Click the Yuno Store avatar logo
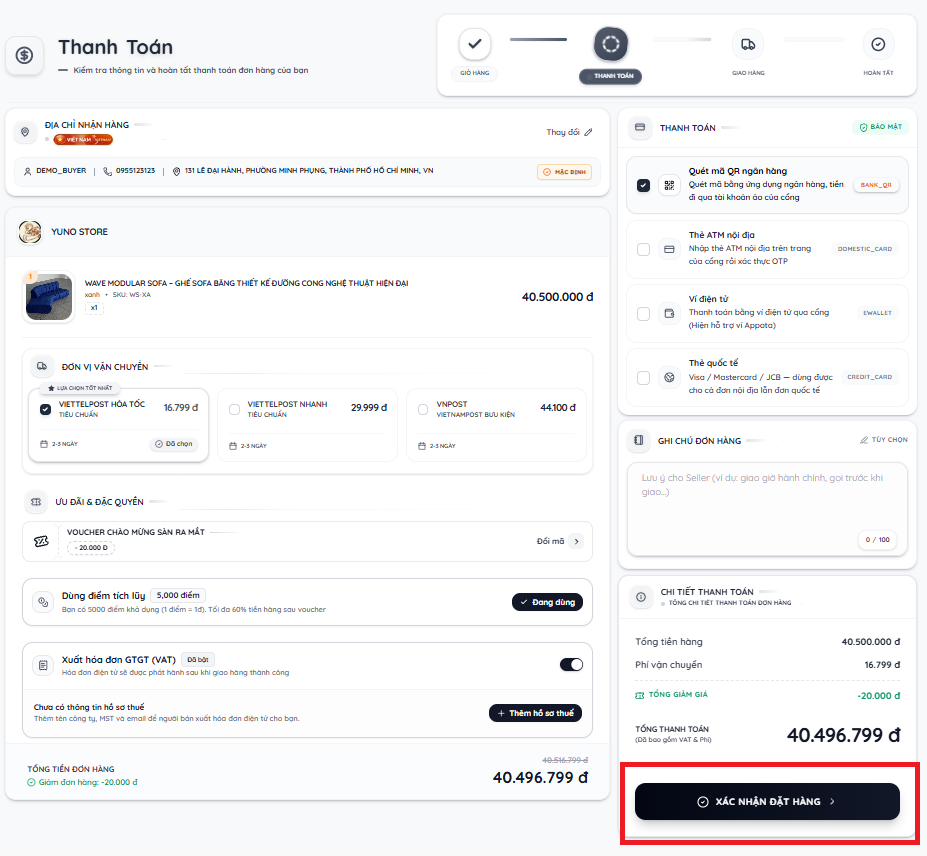 point(30,232)
